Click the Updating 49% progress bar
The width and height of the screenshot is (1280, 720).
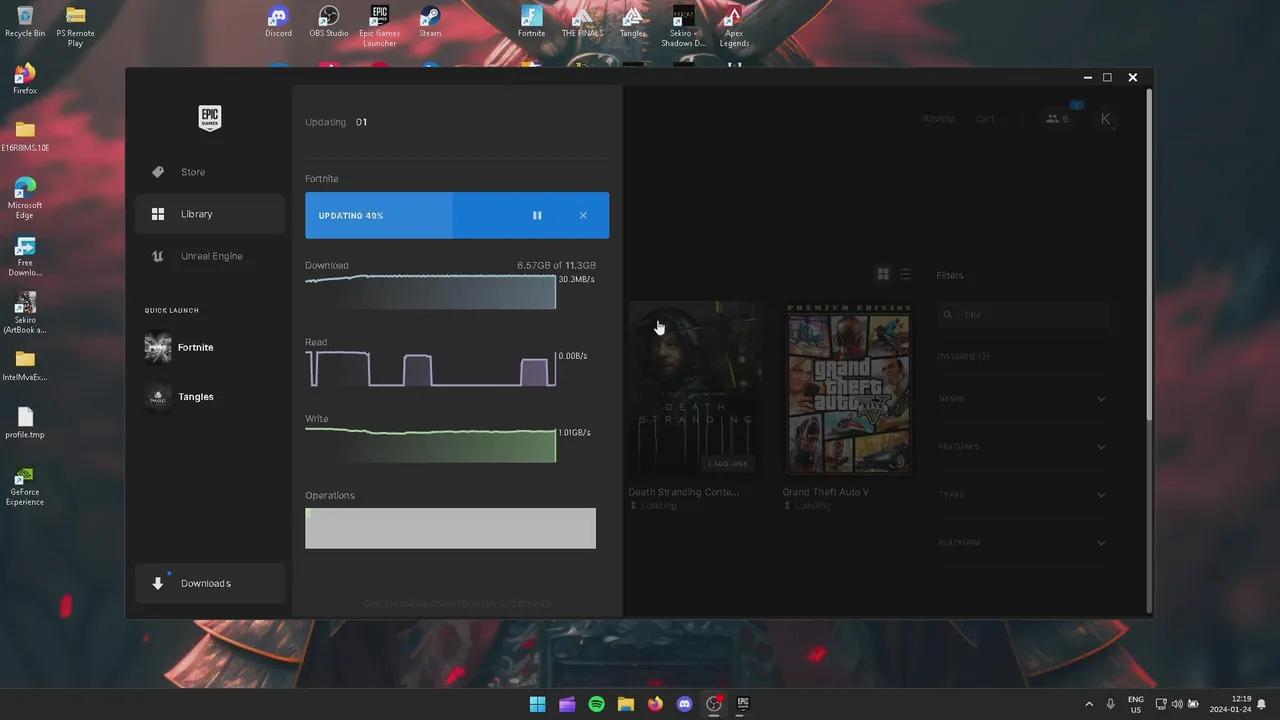[379, 215]
